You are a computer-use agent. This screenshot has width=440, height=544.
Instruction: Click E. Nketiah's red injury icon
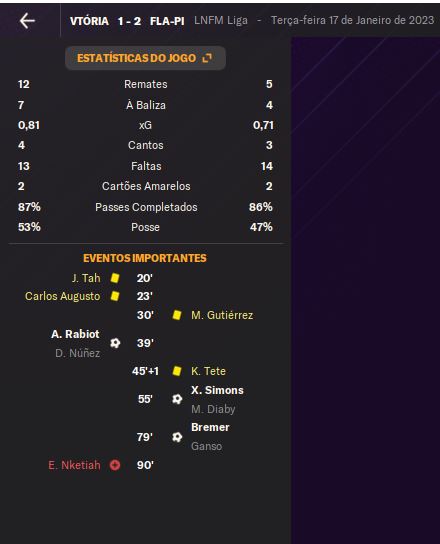click(x=115, y=465)
